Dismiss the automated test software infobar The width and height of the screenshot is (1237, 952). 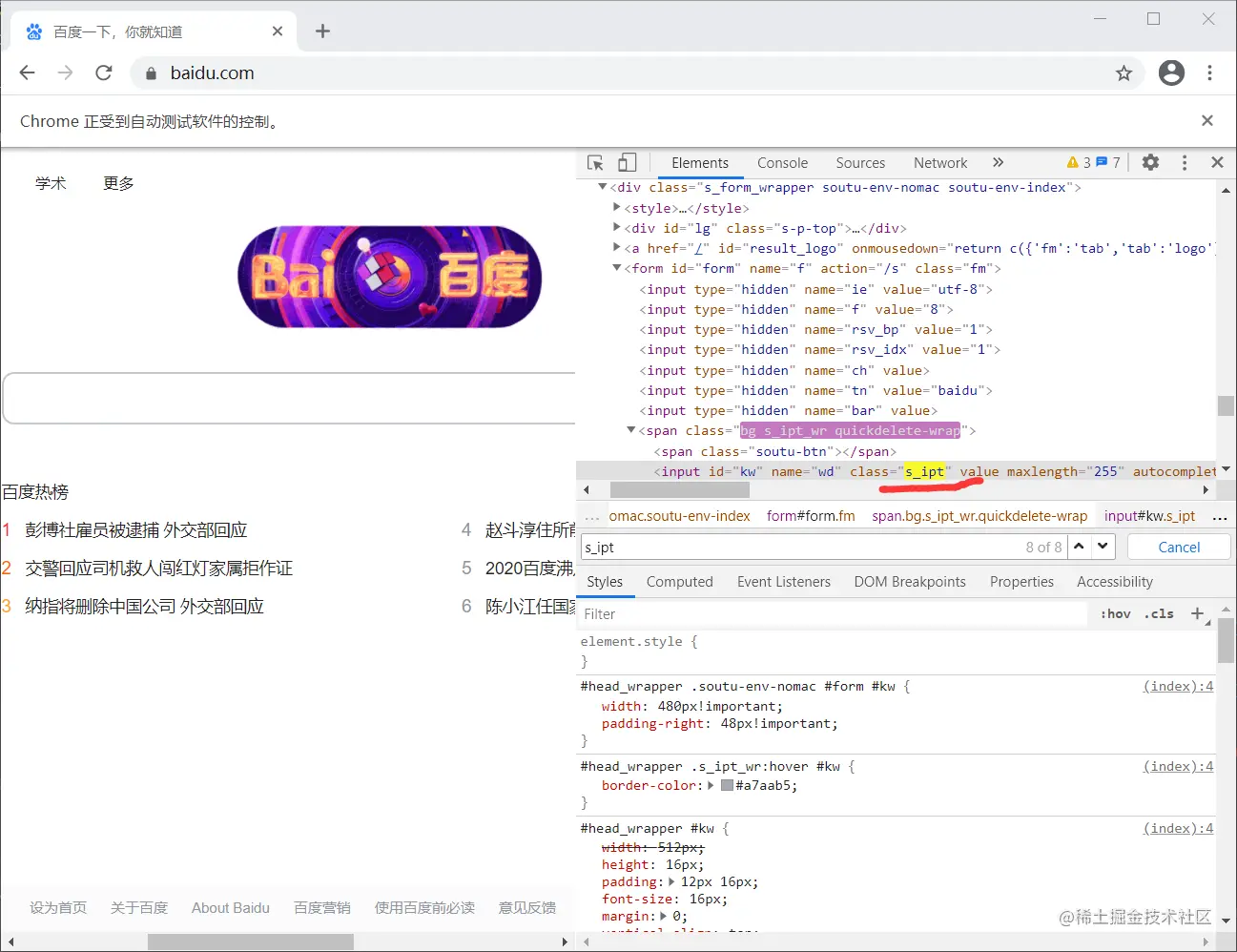[1207, 120]
